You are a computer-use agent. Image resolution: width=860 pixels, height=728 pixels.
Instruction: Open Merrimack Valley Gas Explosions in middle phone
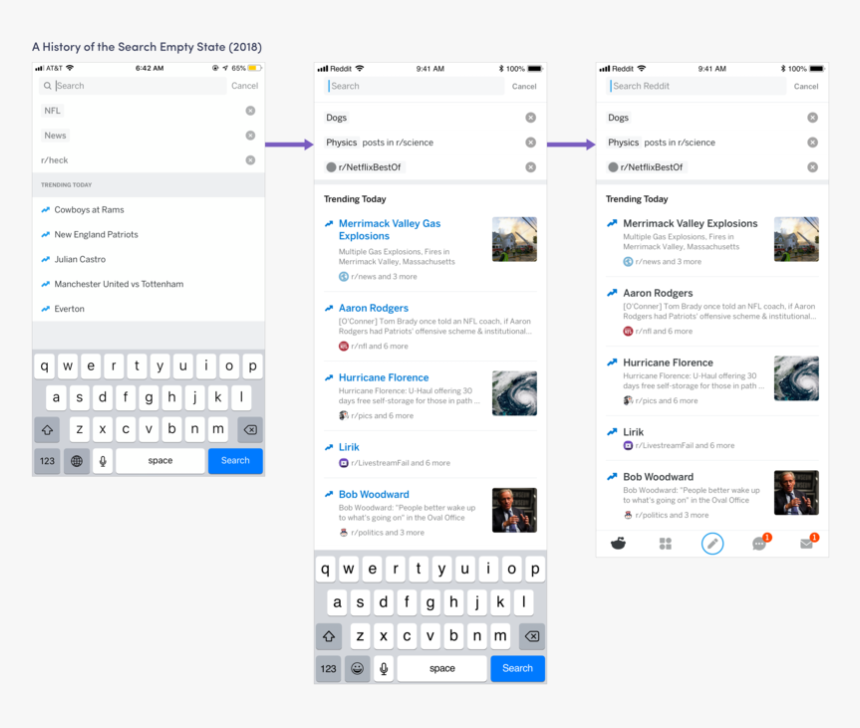pos(389,230)
